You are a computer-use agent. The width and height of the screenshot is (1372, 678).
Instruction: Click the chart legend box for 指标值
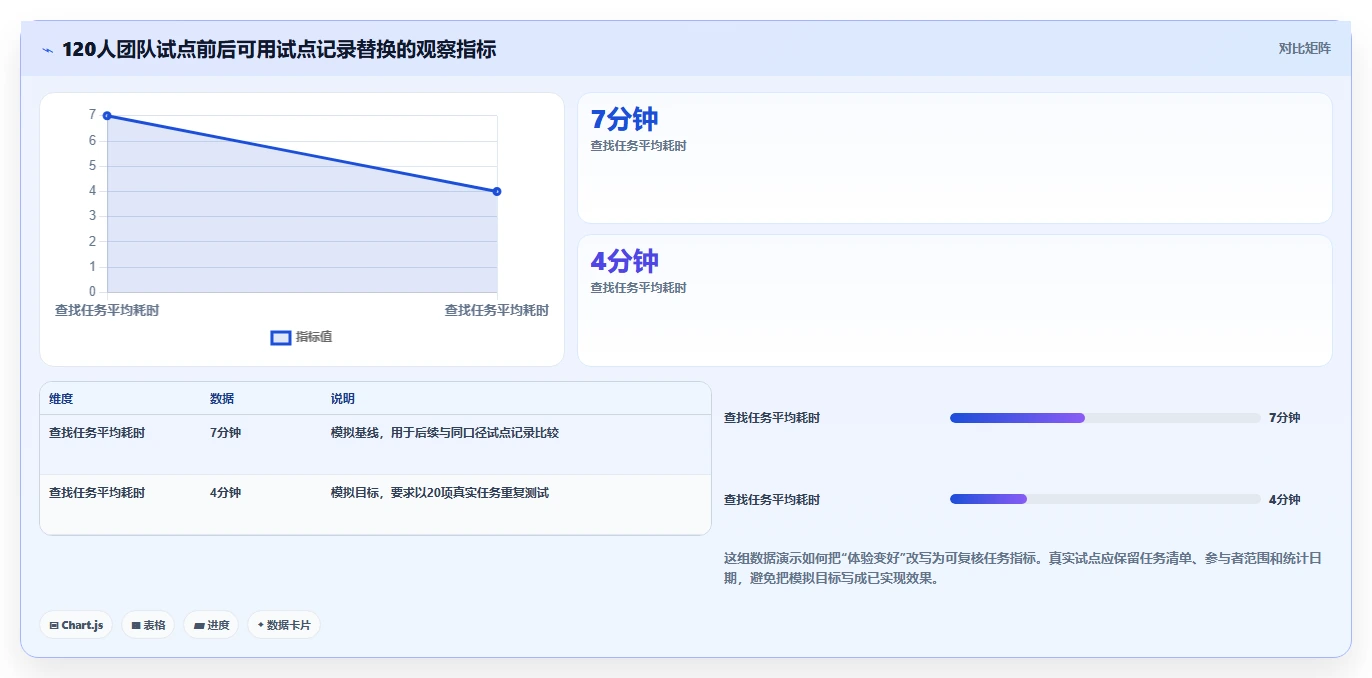(x=281, y=338)
